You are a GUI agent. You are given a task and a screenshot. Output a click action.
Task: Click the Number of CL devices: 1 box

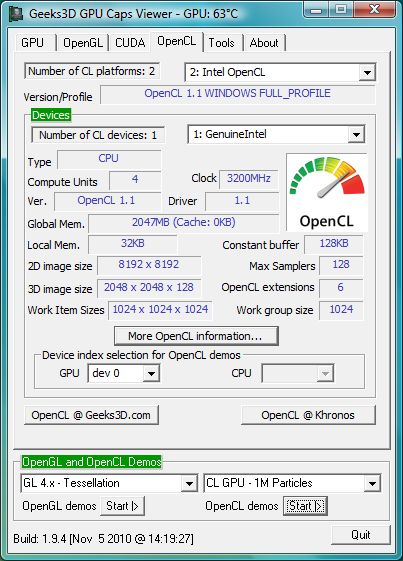pyautogui.click(x=98, y=135)
